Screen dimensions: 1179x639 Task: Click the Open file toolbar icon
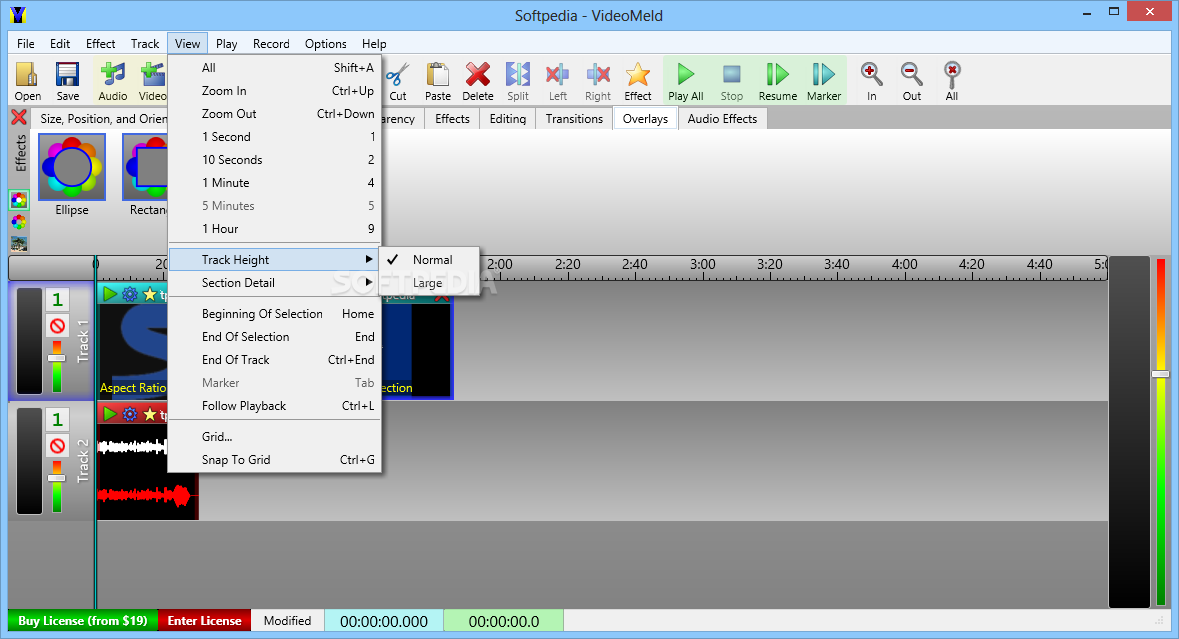click(x=27, y=81)
